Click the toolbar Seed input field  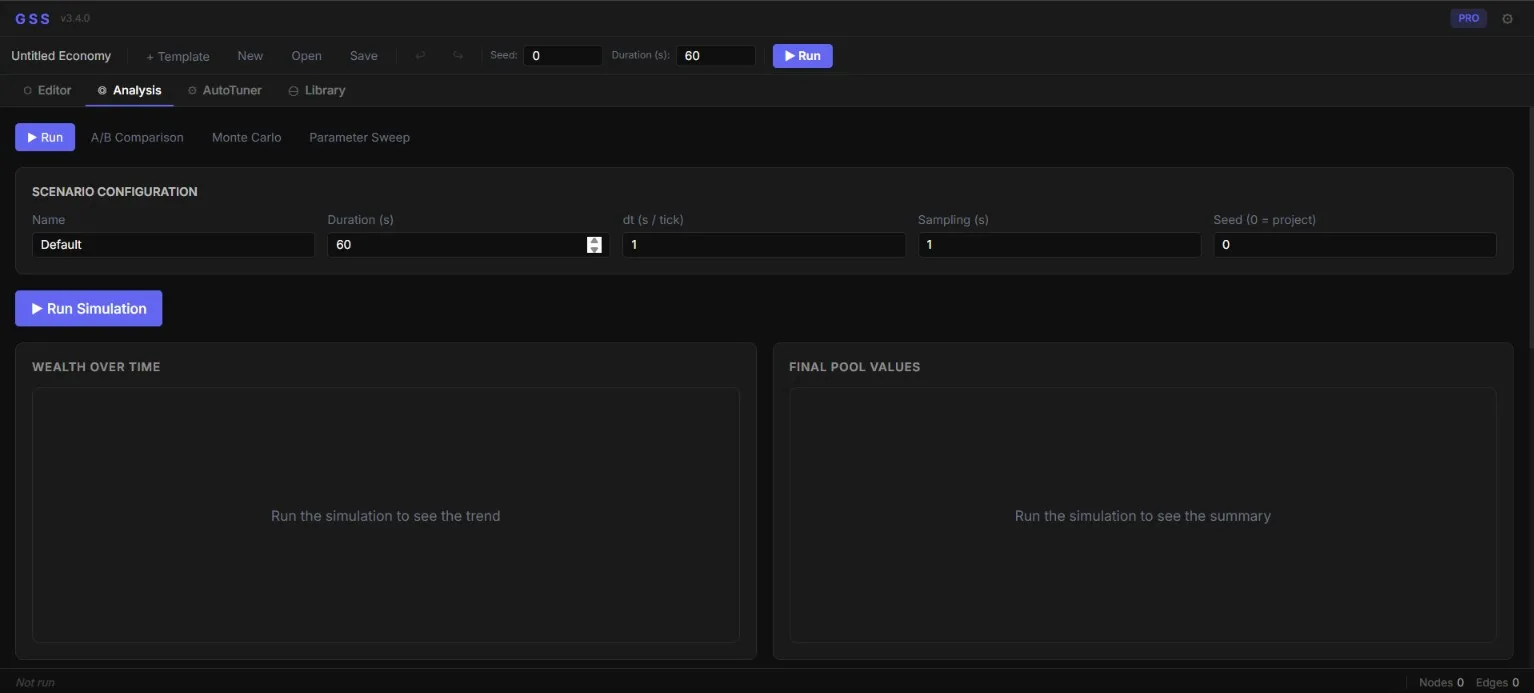tap(563, 56)
